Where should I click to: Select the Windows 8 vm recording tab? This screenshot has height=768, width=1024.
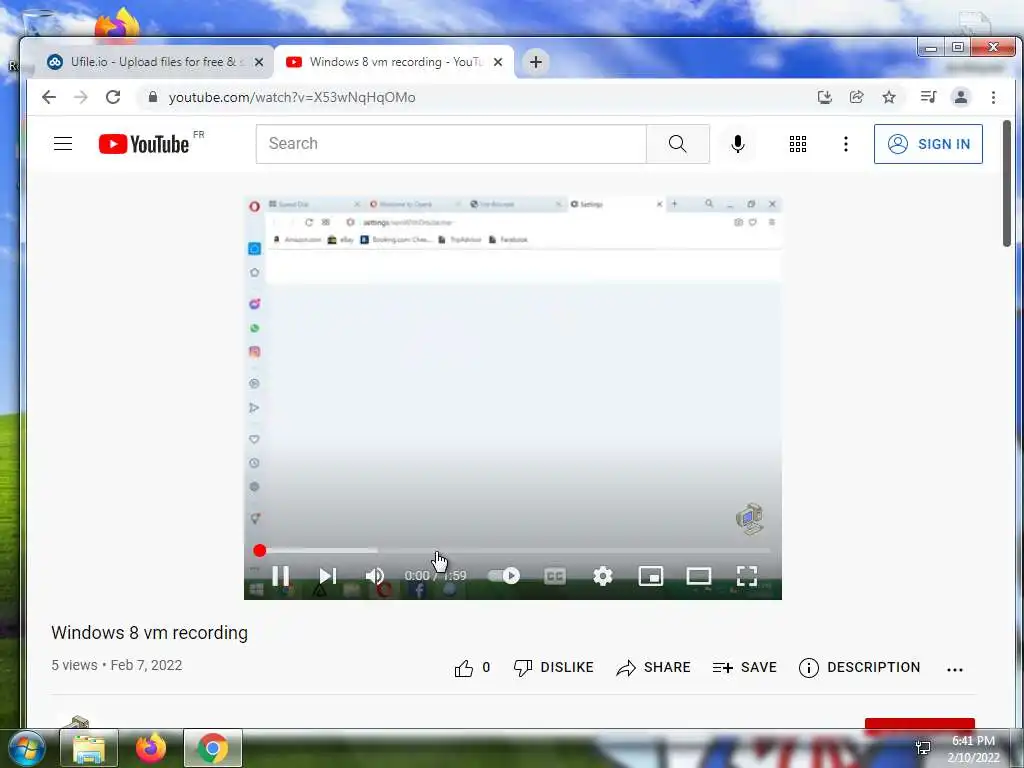click(x=395, y=62)
